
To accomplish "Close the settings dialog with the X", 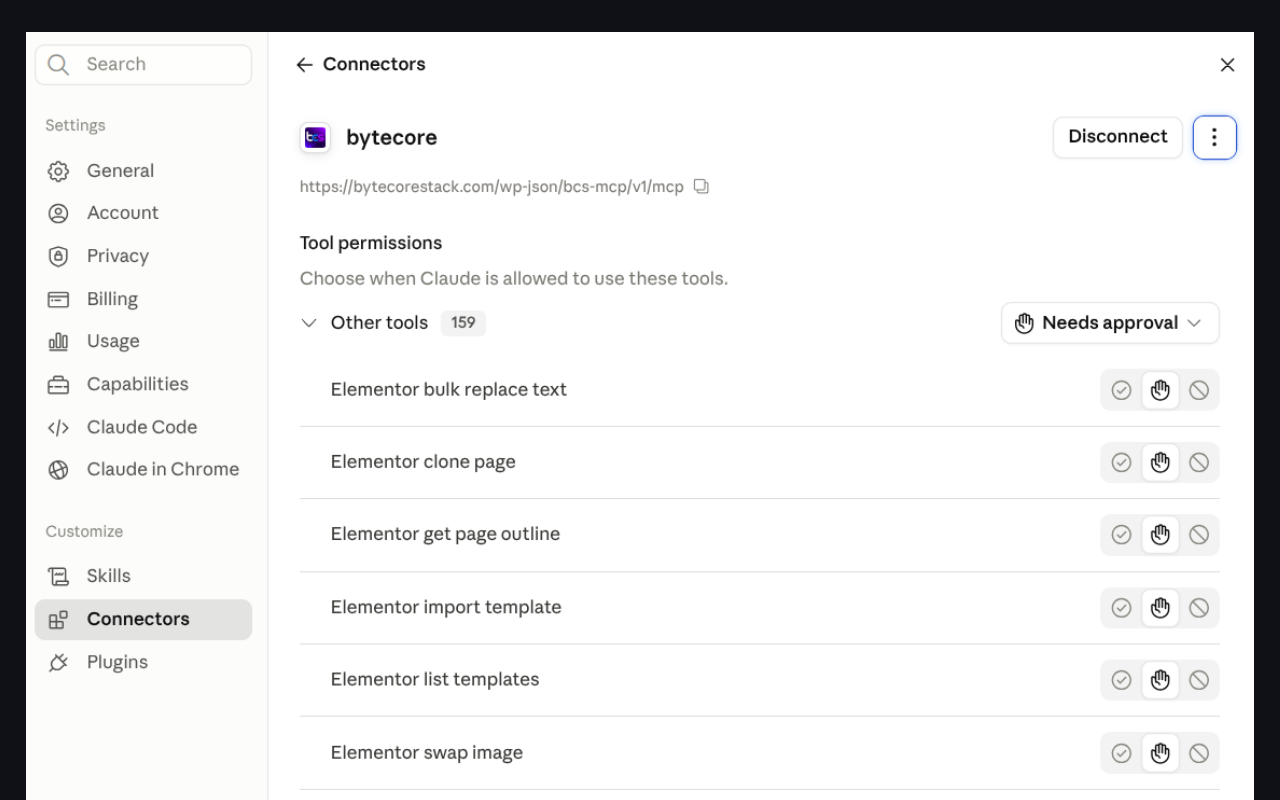I will click(x=1227, y=65).
